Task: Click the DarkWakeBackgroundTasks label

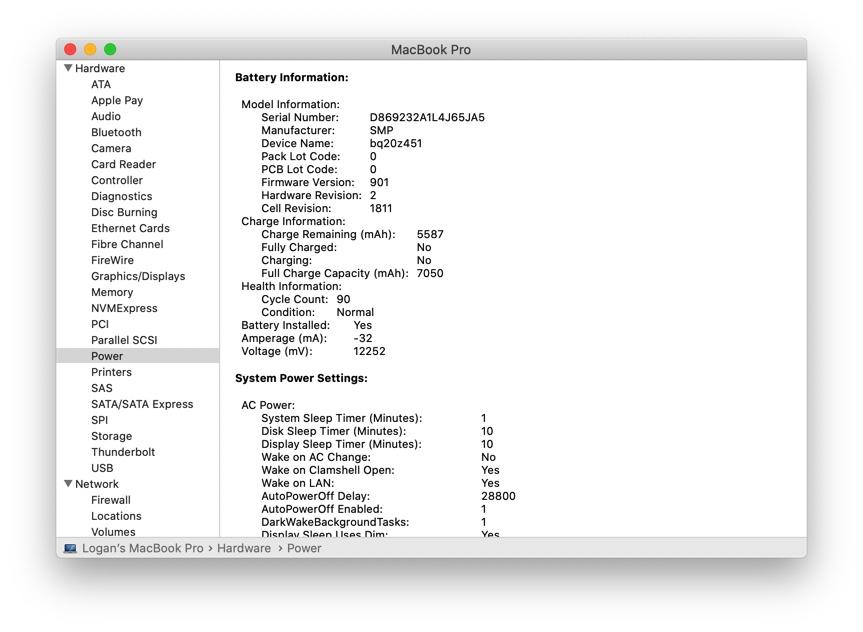Action: (335, 522)
